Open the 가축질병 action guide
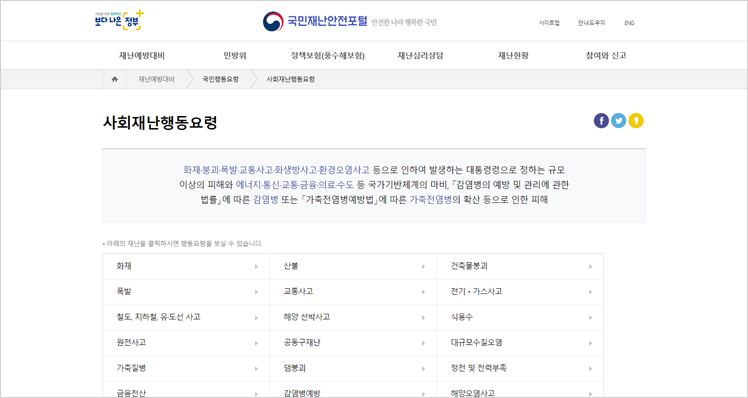Image resolution: width=748 pixels, height=398 pixels. pos(186,368)
